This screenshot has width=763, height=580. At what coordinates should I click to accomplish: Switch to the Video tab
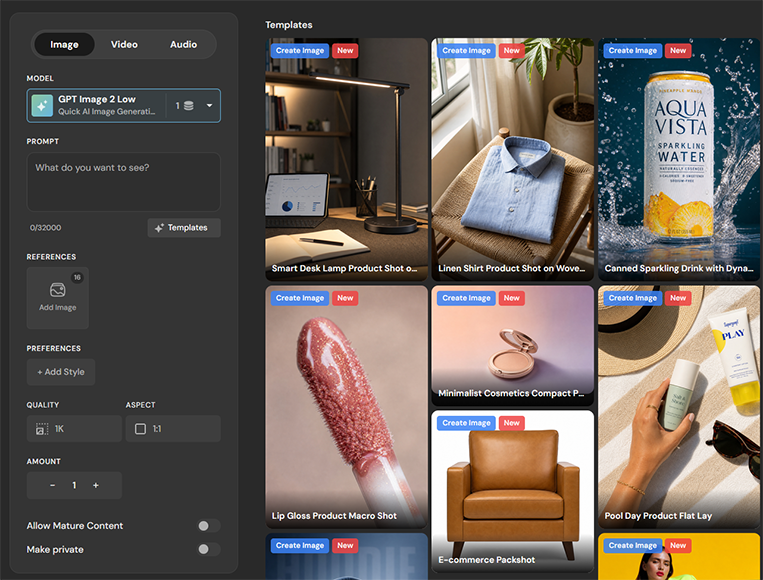click(124, 44)
